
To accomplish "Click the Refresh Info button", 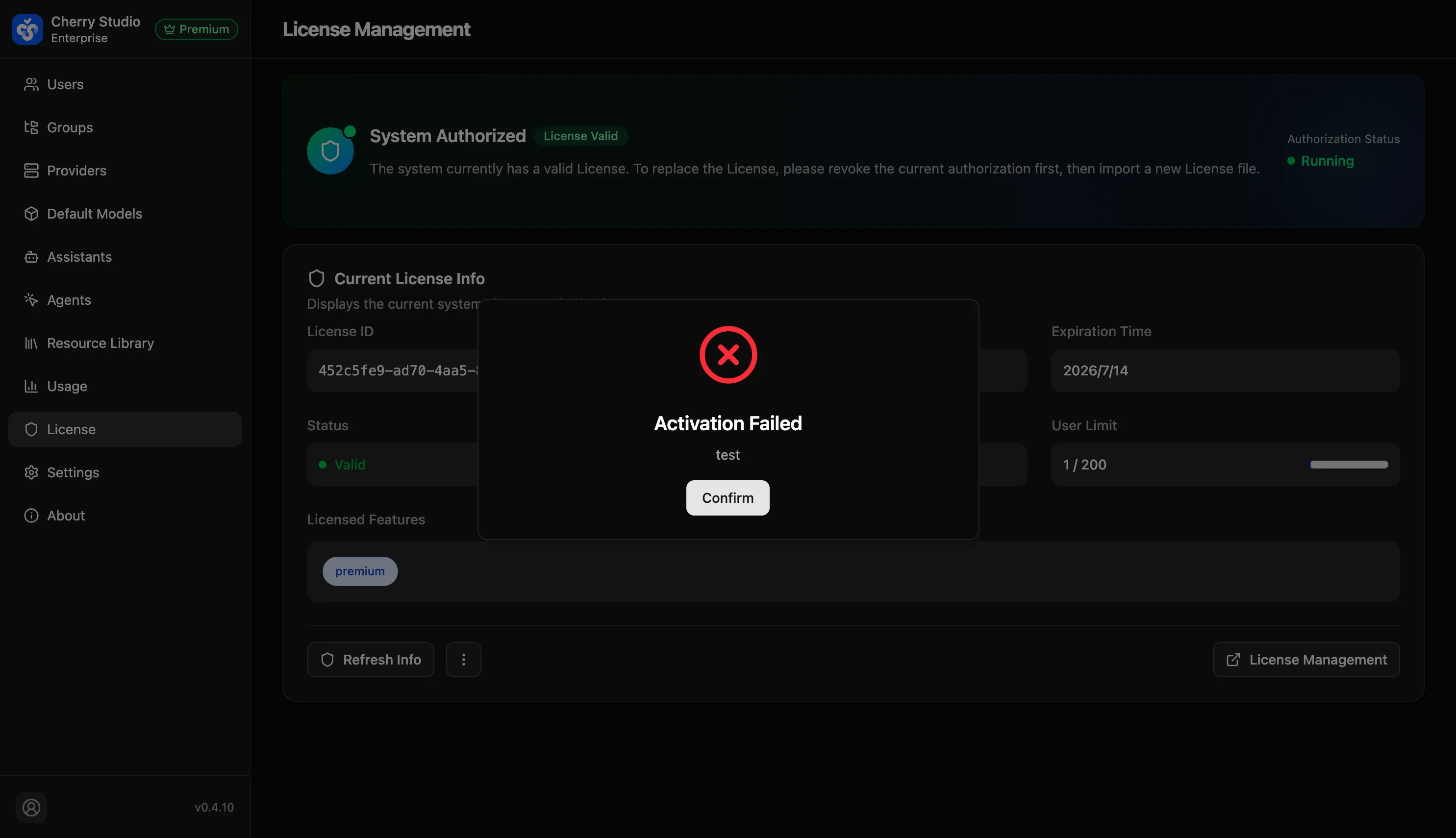I will click(370, 660).
